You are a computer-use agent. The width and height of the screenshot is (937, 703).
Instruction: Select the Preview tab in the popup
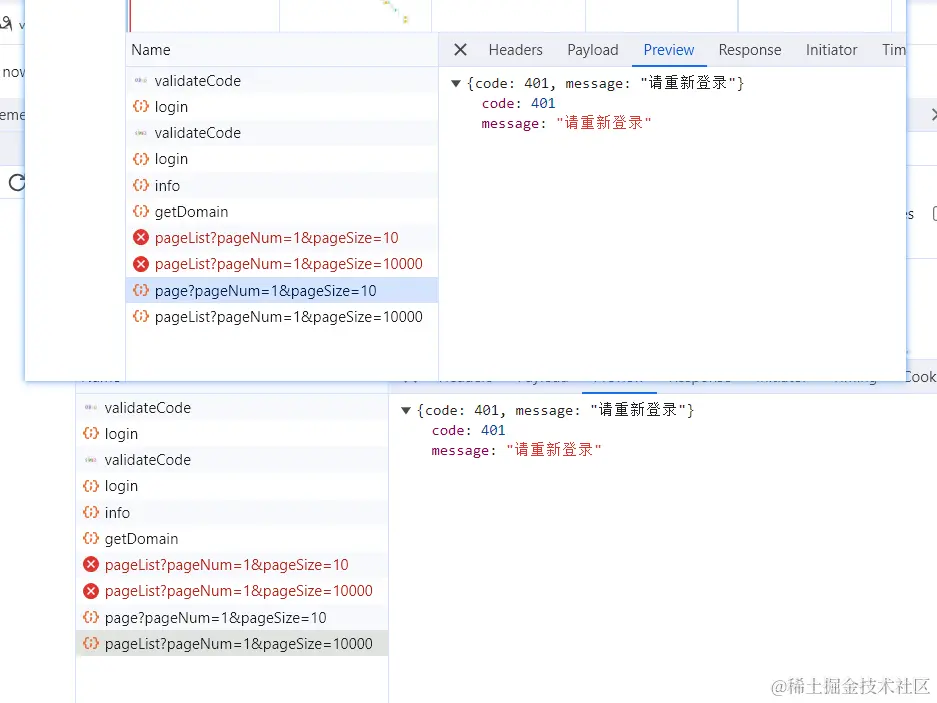(669, 50)
